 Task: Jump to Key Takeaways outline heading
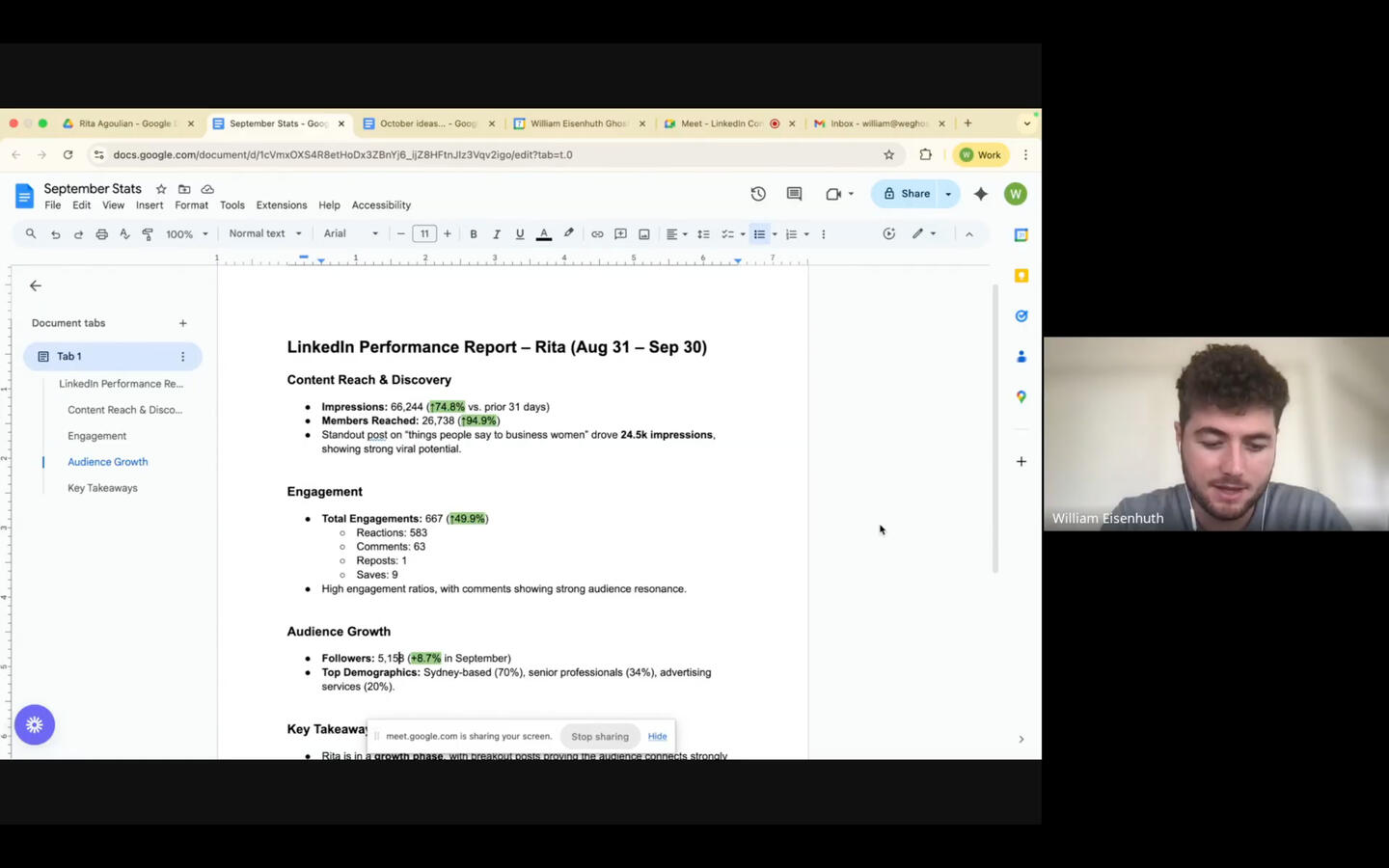[102, 488]
